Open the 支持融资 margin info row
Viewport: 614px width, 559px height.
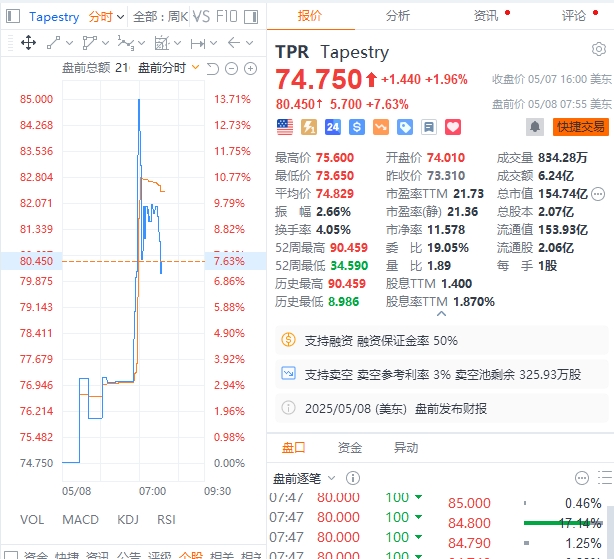click(x=442, y=341)
